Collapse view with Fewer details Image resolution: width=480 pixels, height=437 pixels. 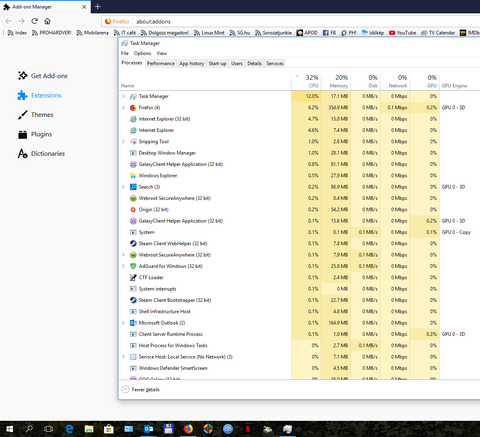(x=140, y=389)
